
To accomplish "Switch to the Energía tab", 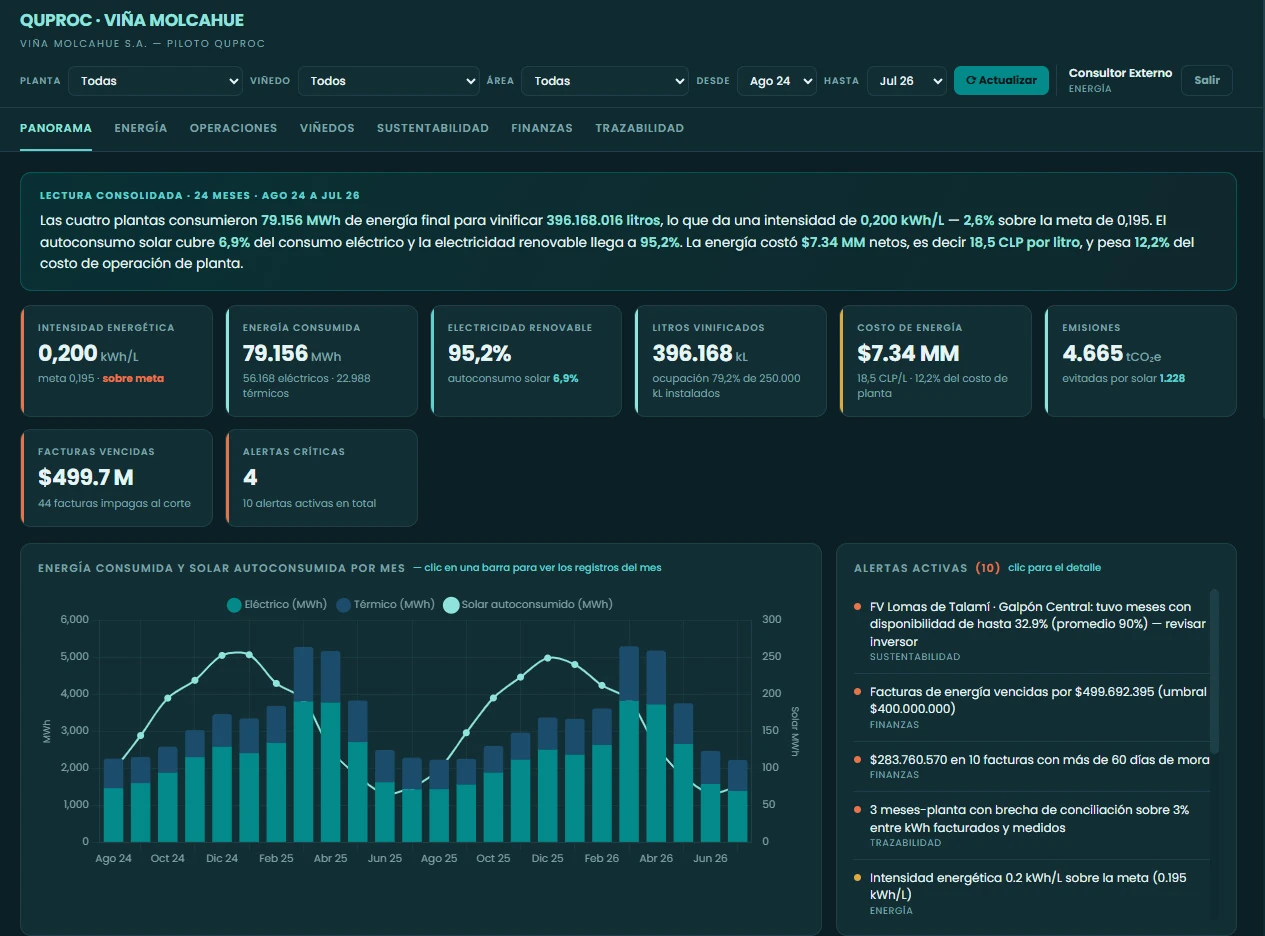I will coord(141,128).
